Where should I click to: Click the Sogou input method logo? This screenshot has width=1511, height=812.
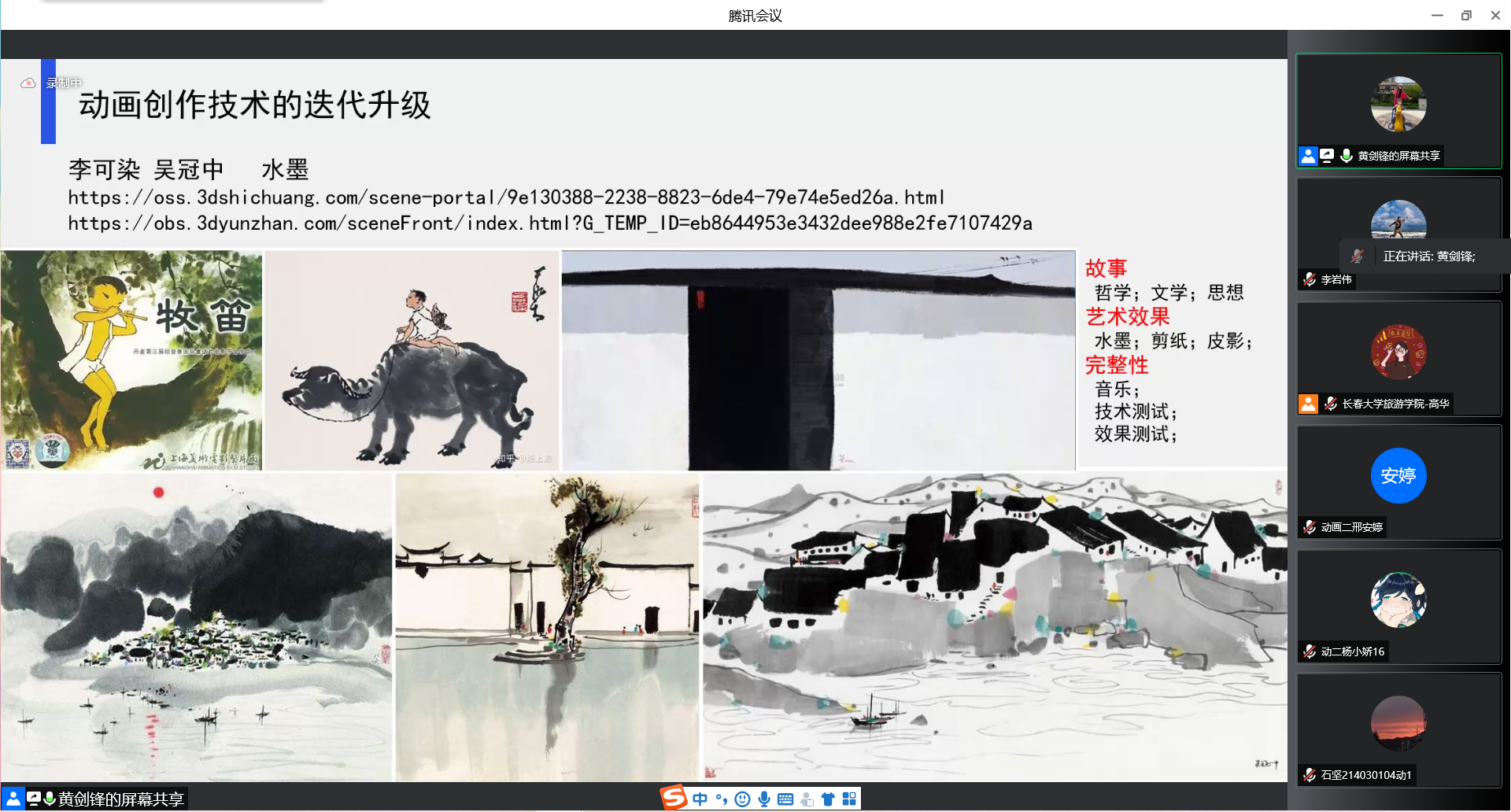pos(674,798)
